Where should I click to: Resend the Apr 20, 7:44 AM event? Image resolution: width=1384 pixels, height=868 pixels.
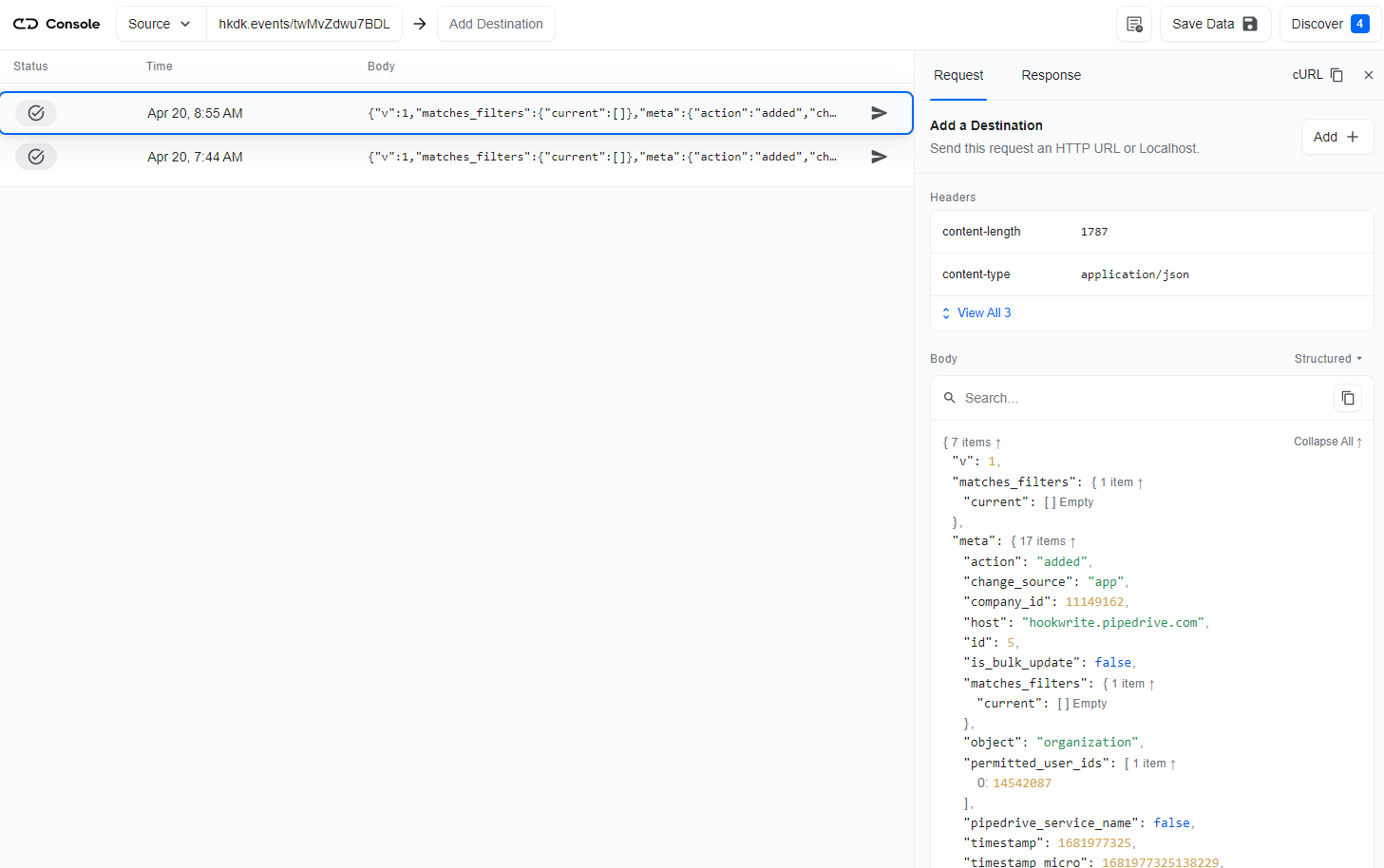tap(878, 156)
